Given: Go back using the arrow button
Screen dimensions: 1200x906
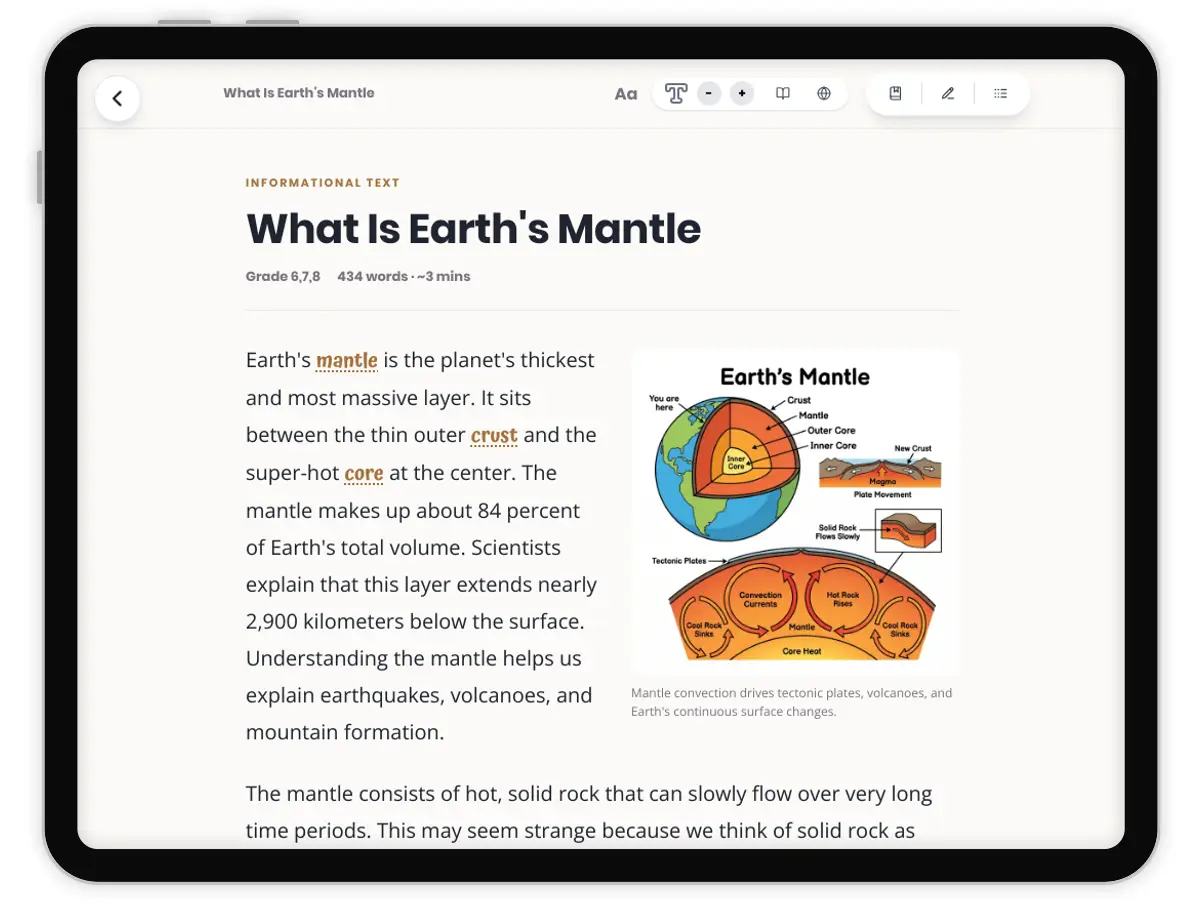Looking at the screenshot, I should coord(117,98).
